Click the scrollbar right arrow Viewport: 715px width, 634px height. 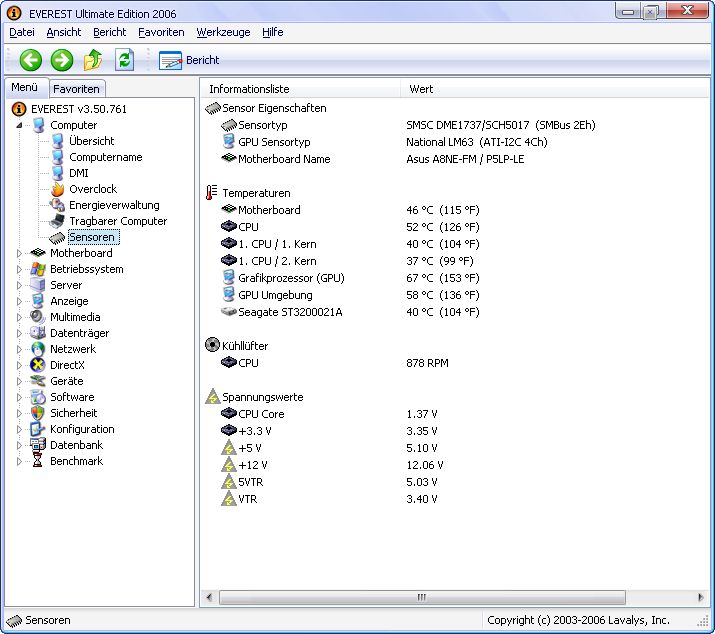tap(701, 597)
